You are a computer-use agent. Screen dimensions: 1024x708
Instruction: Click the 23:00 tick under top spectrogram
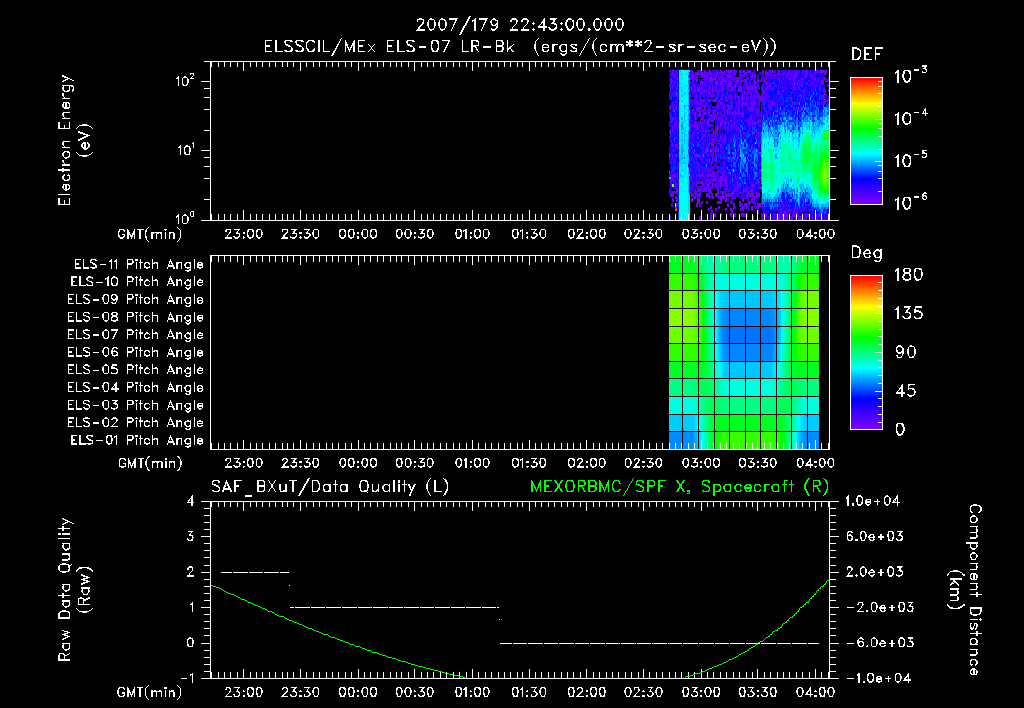coord(244,234)
